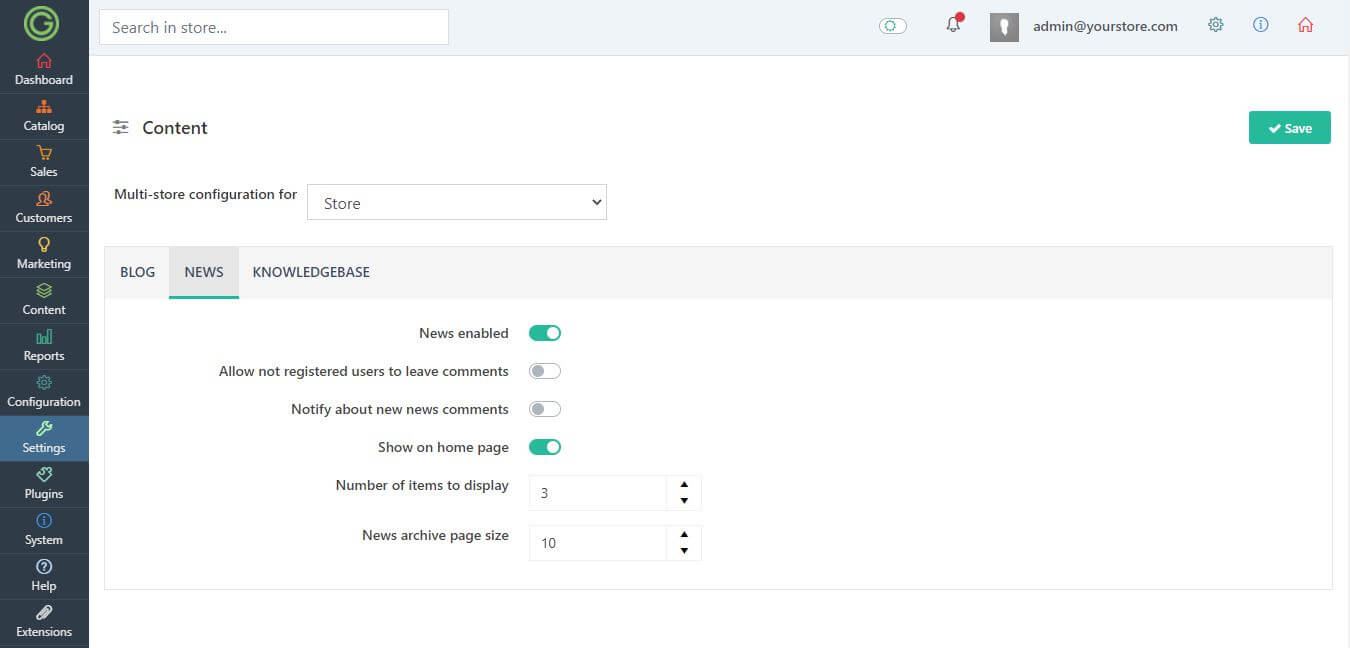Click the 'News enabled' label
The width and height of the screenshot is (1350, 648).
click(x=464, y=333)
